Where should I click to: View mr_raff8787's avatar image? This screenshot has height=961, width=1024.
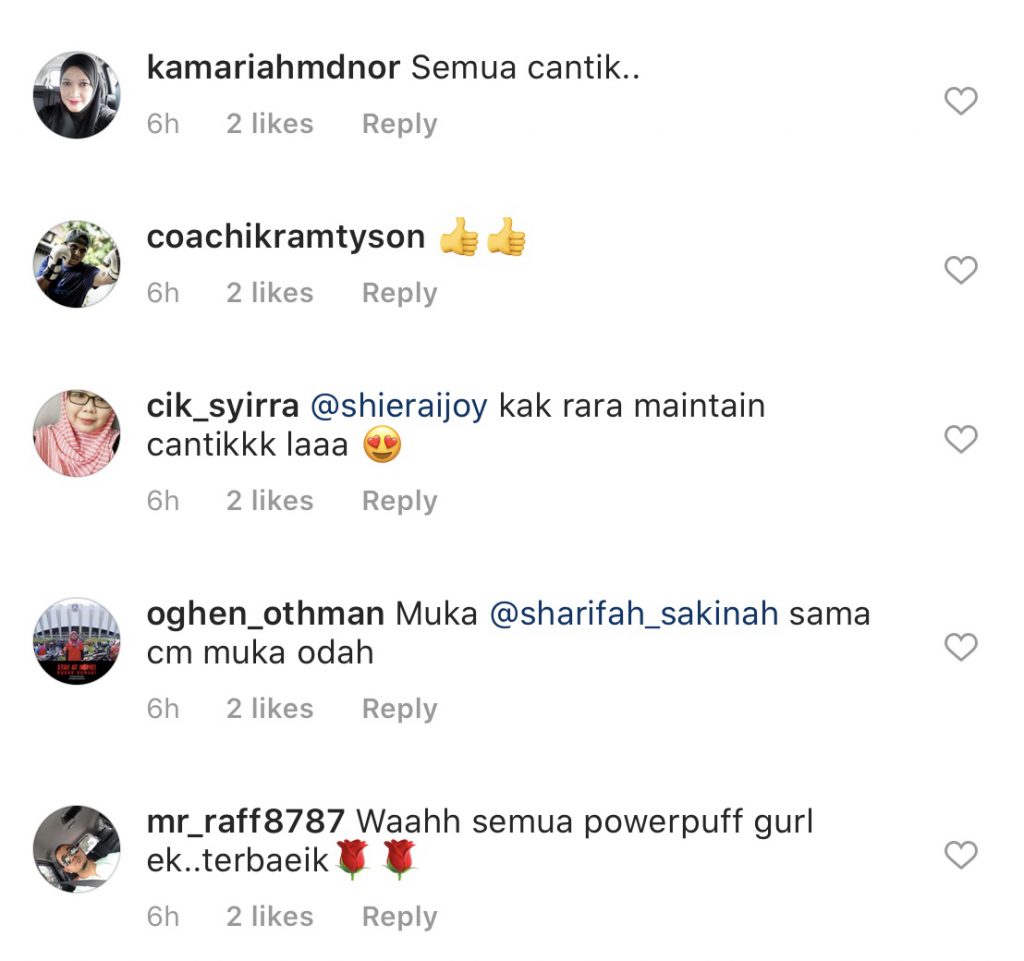77,849
